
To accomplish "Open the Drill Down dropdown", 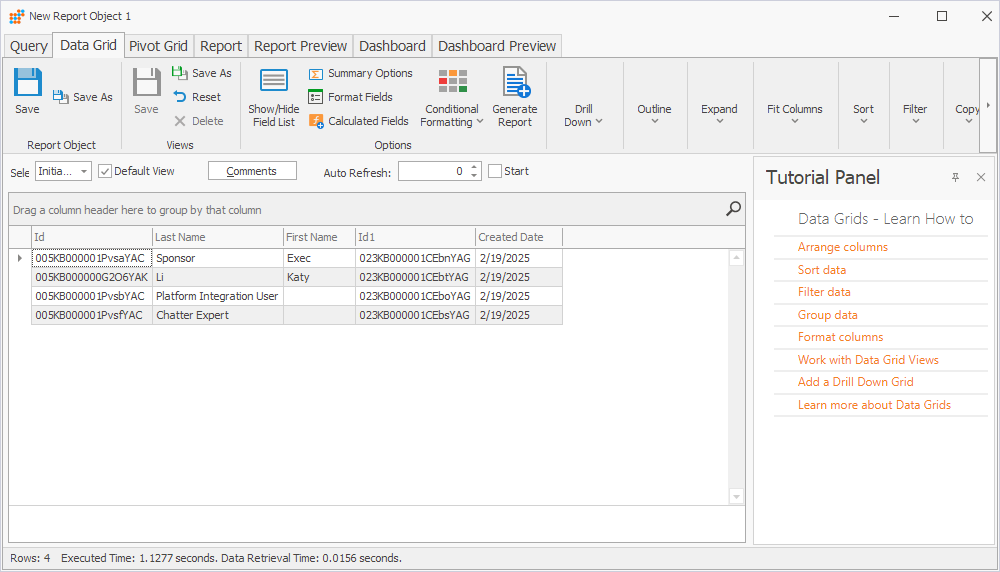I will click(583, 115).
